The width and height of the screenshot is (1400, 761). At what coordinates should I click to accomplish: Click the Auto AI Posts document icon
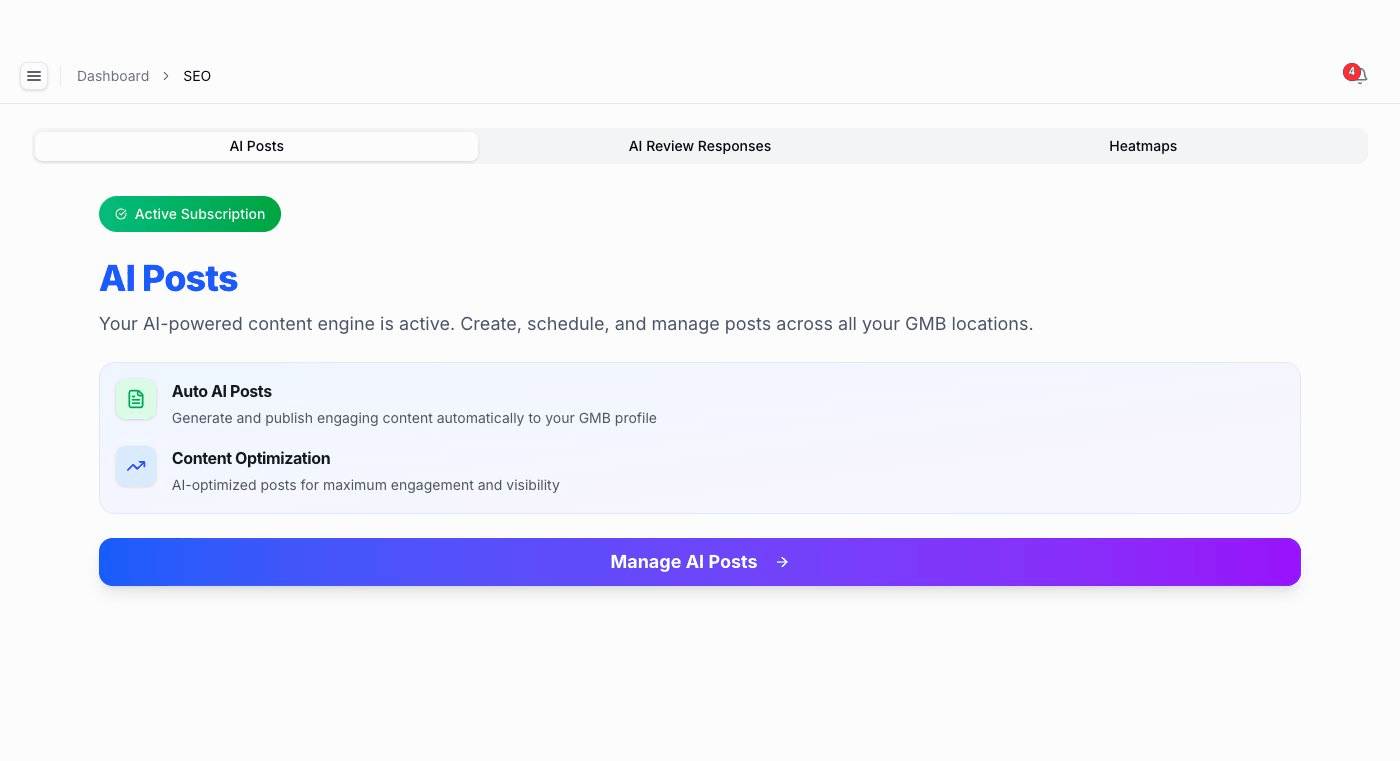136,399
